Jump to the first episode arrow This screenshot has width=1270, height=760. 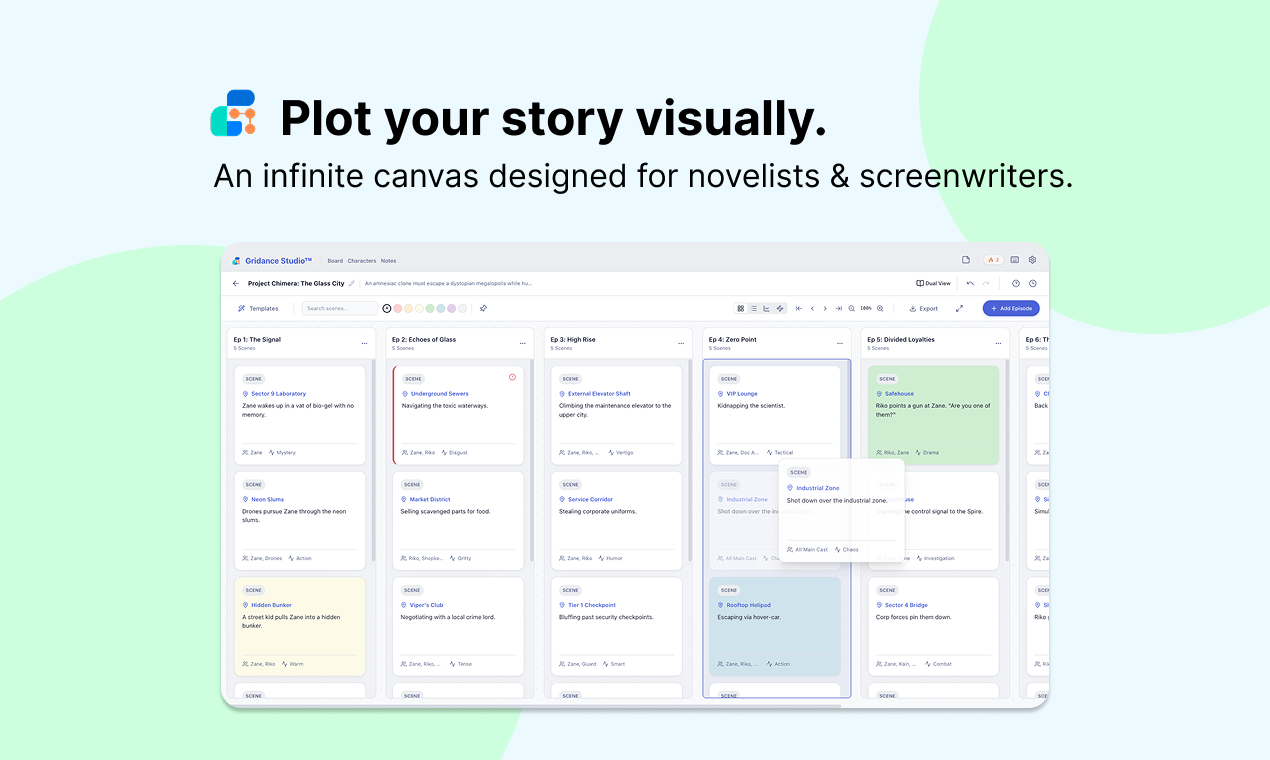pos(799,308)
